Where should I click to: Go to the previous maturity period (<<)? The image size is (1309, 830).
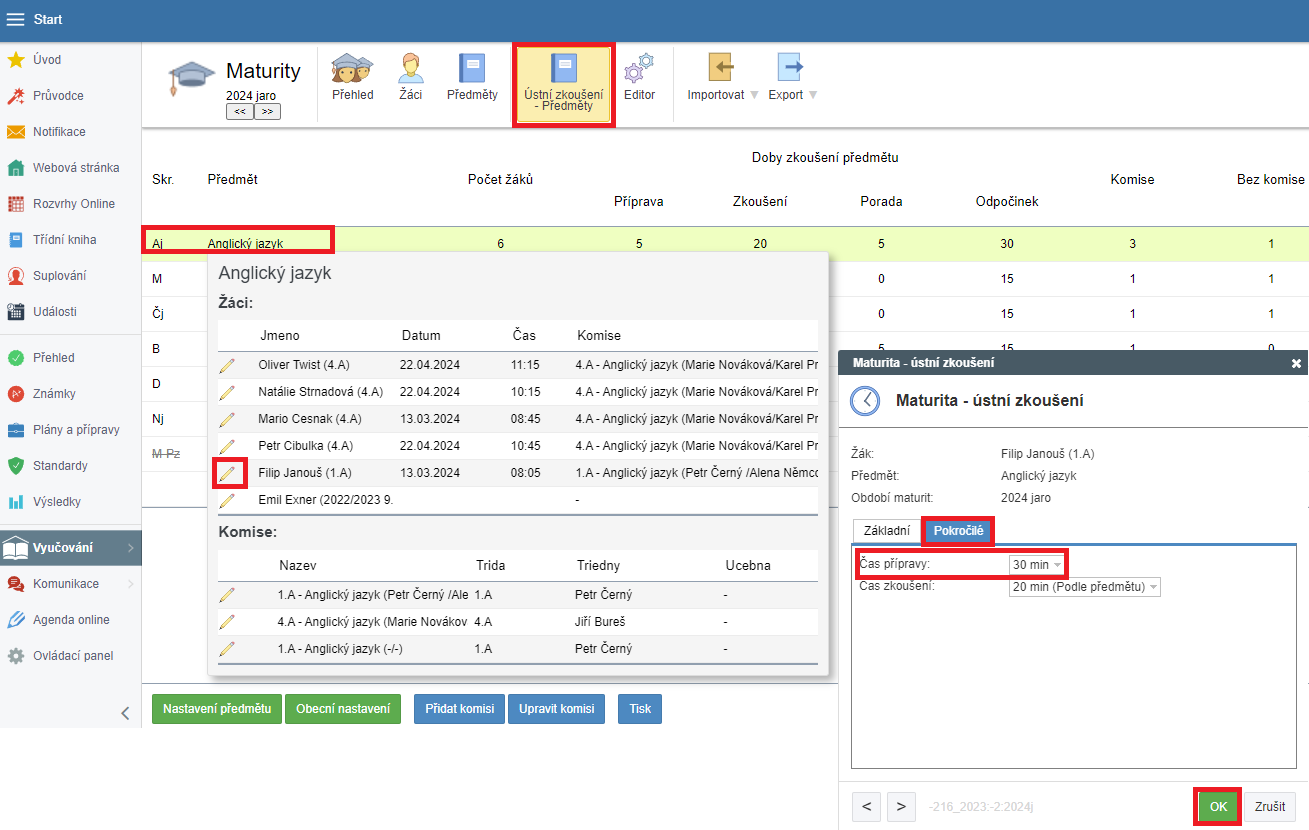point(240,112)
